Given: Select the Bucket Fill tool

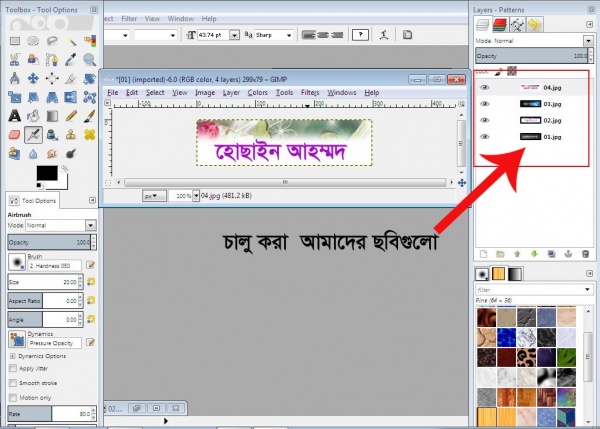Looking at the screenshot, I should [x=33, y=116].
